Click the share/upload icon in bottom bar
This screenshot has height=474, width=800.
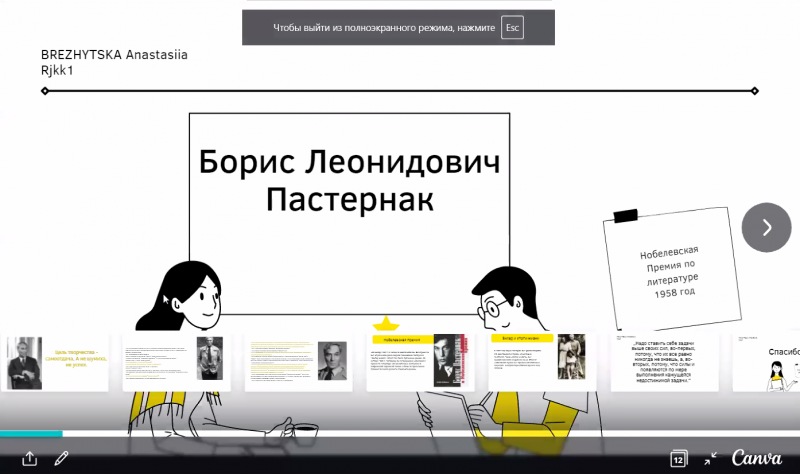[30, 458]
